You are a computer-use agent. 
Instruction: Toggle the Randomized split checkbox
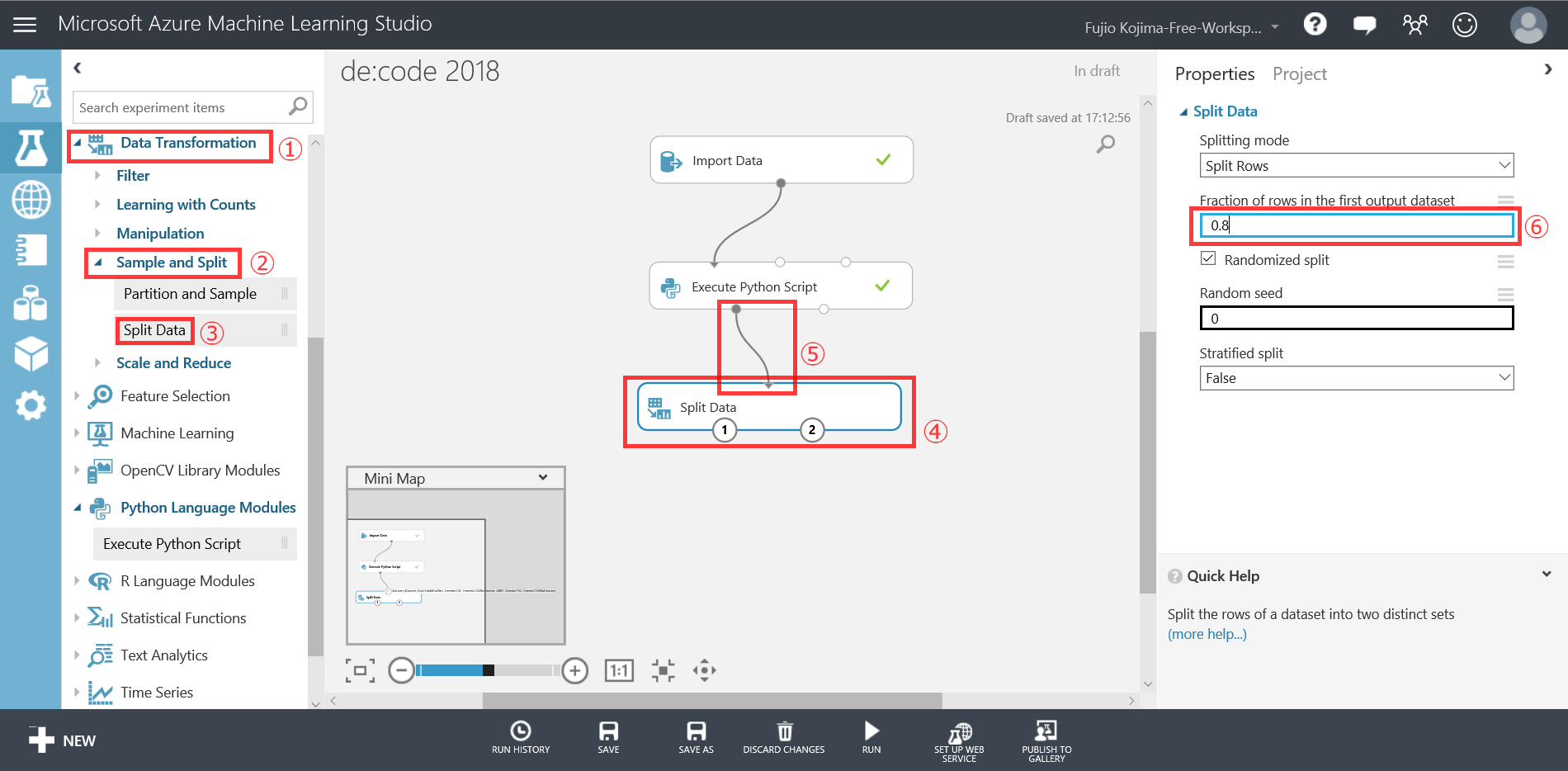click(x=1208, y=258)
